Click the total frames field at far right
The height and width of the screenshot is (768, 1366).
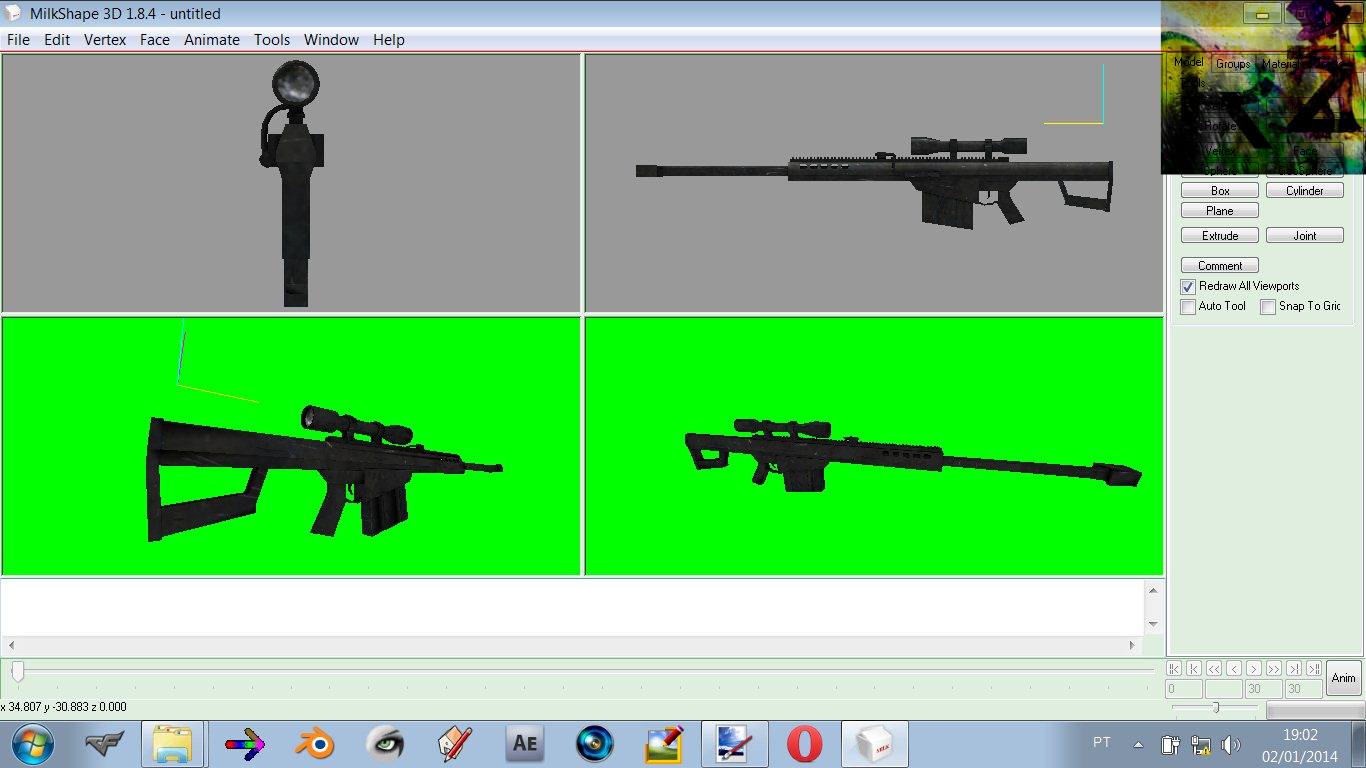click(1304, 689)
